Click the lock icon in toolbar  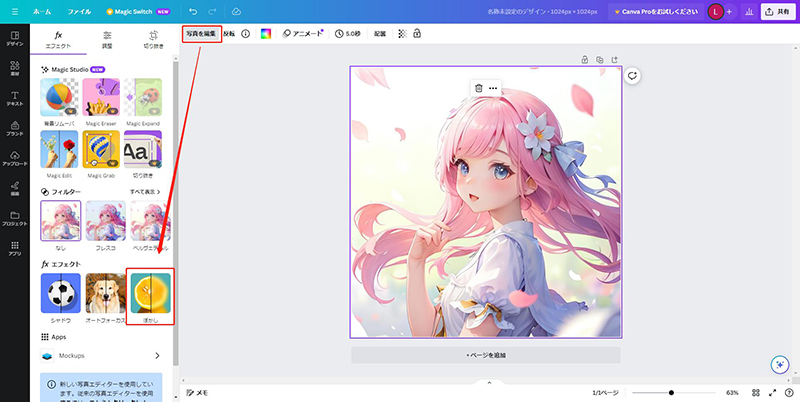pos(417,34)
